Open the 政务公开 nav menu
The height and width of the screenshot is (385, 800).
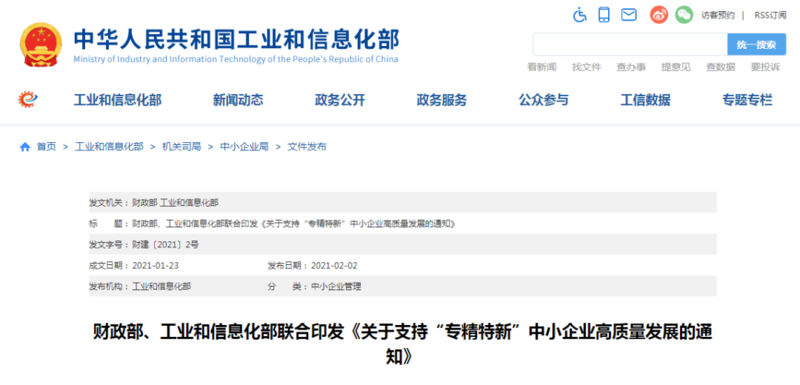pyautogui.click(x=340, y=100)
